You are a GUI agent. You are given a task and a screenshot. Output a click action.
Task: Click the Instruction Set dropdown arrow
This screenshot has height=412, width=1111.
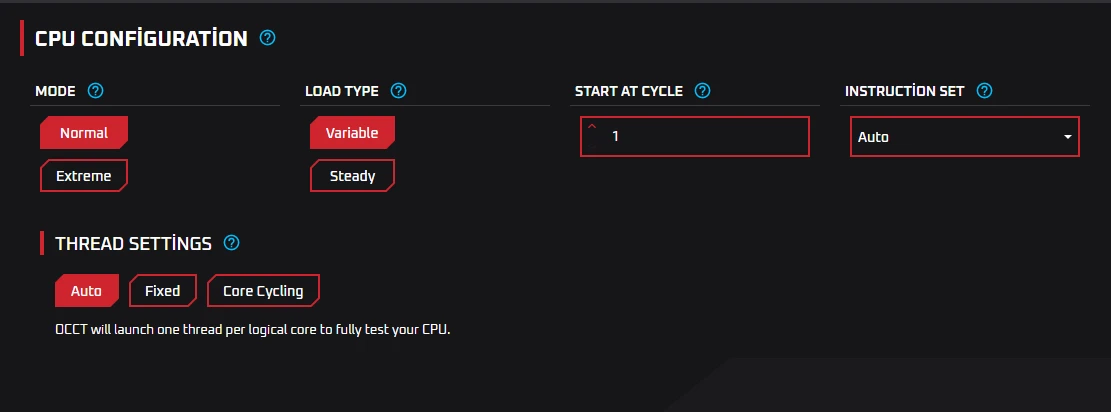coord(1067,137)
